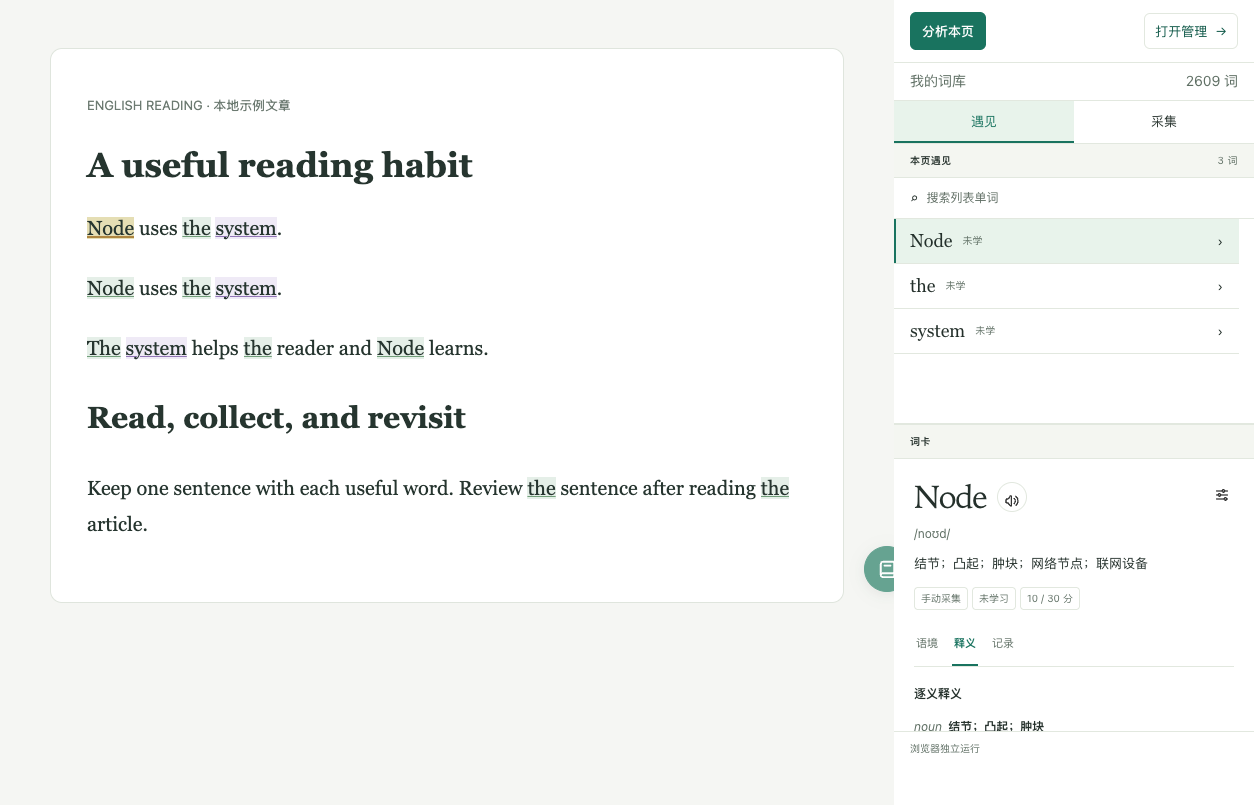
Task: Open the floating book sidebar button
Action: pyautogui.click(x=880, y=569)
